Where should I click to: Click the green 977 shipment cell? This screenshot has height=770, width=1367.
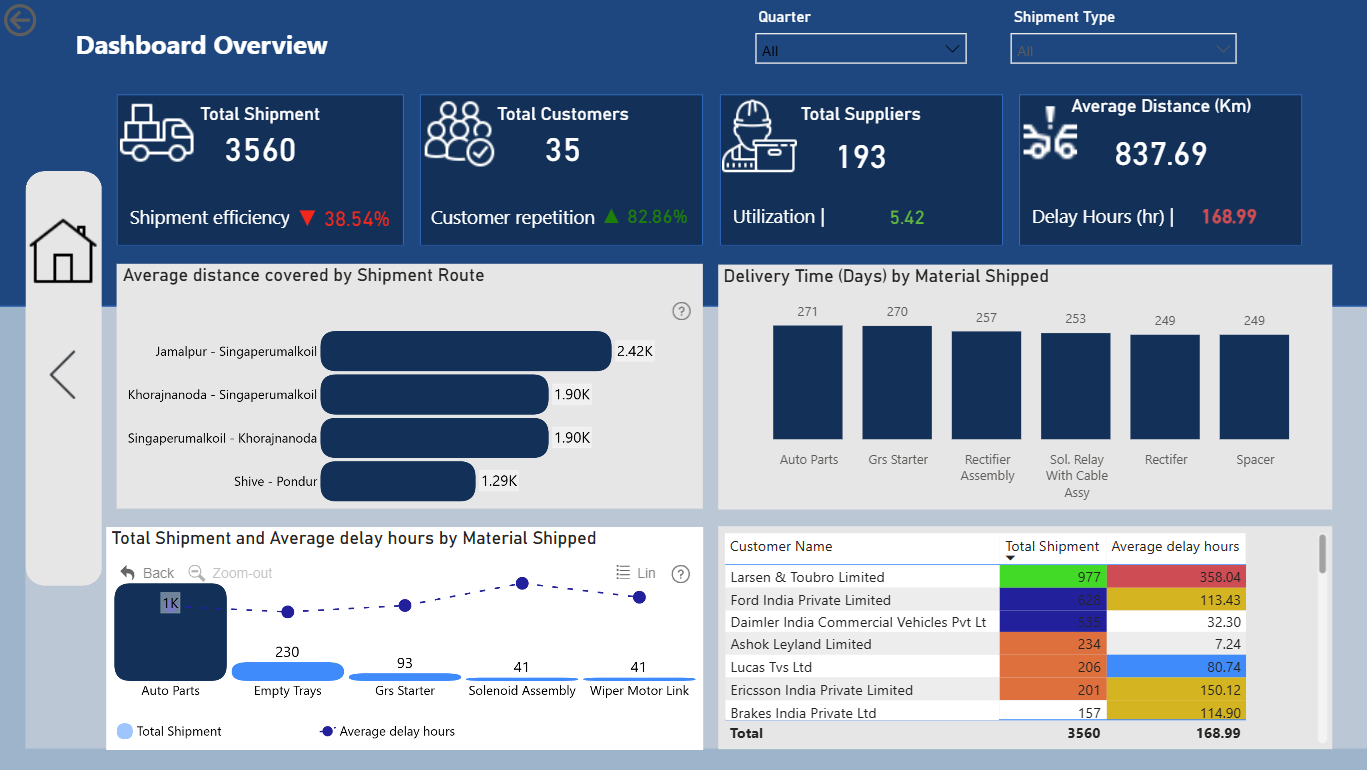(1052, 577)
